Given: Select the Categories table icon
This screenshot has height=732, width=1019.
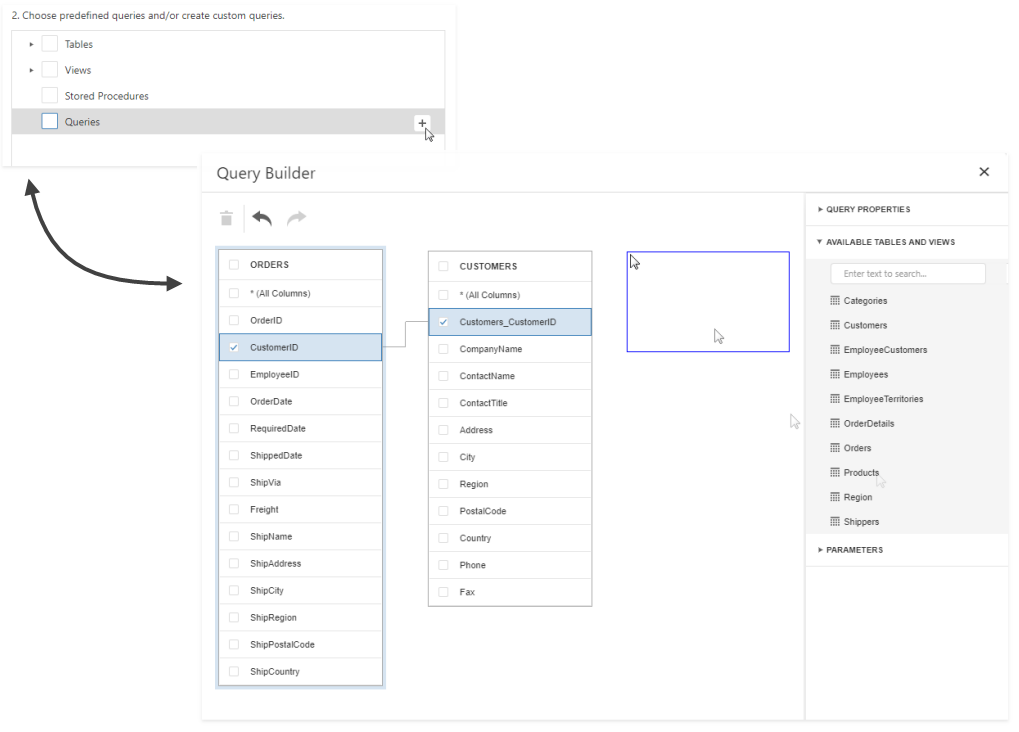Looking at the screenshot, I should point(835,300).
